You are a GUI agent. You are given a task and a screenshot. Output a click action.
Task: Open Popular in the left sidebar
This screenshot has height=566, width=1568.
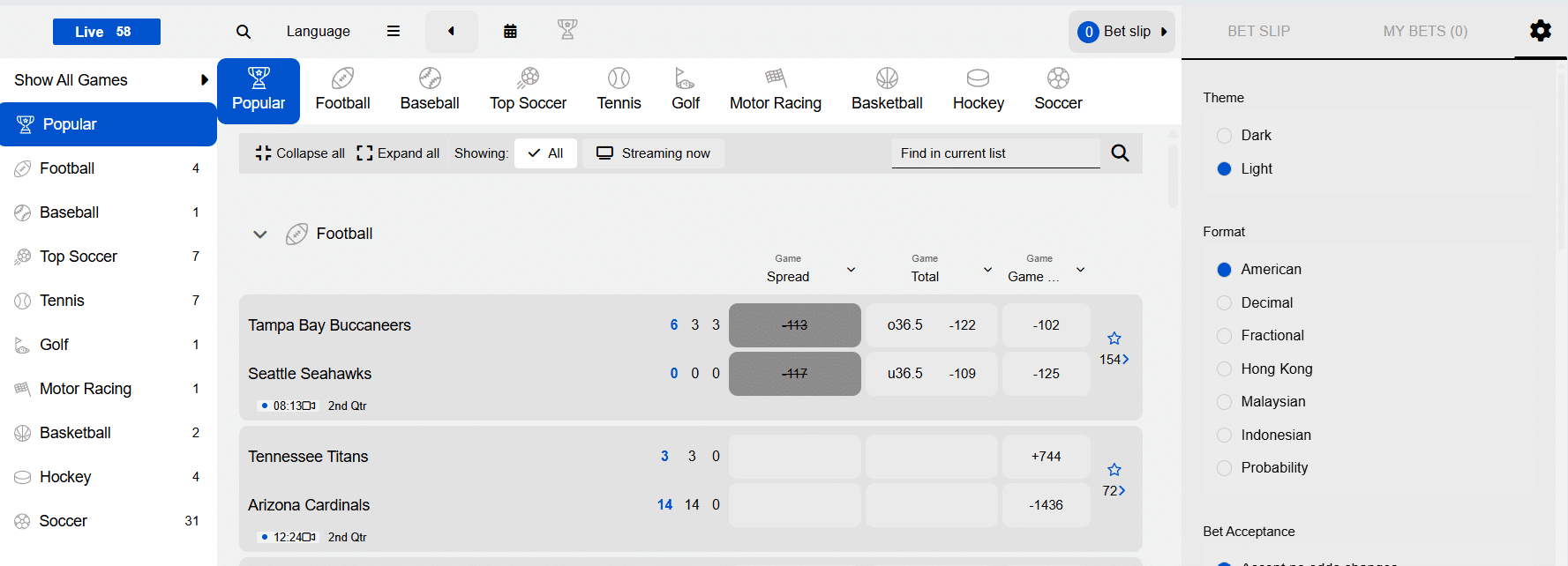(109, 124)
